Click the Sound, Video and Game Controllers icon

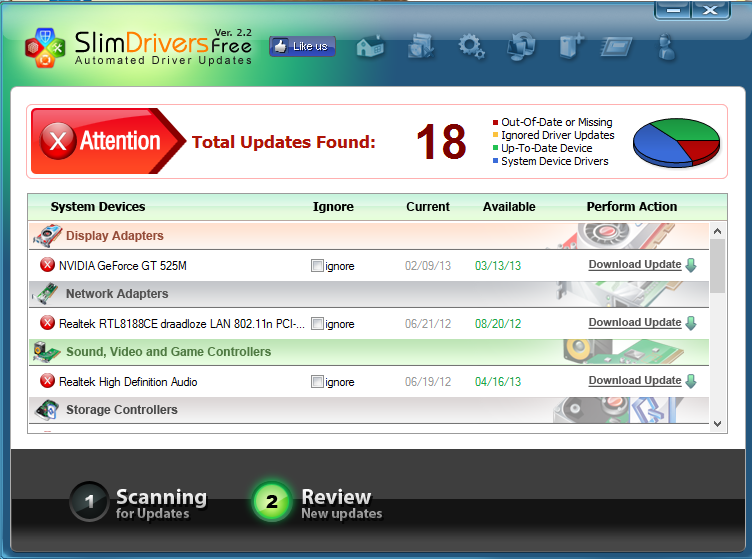coord(46,351)
